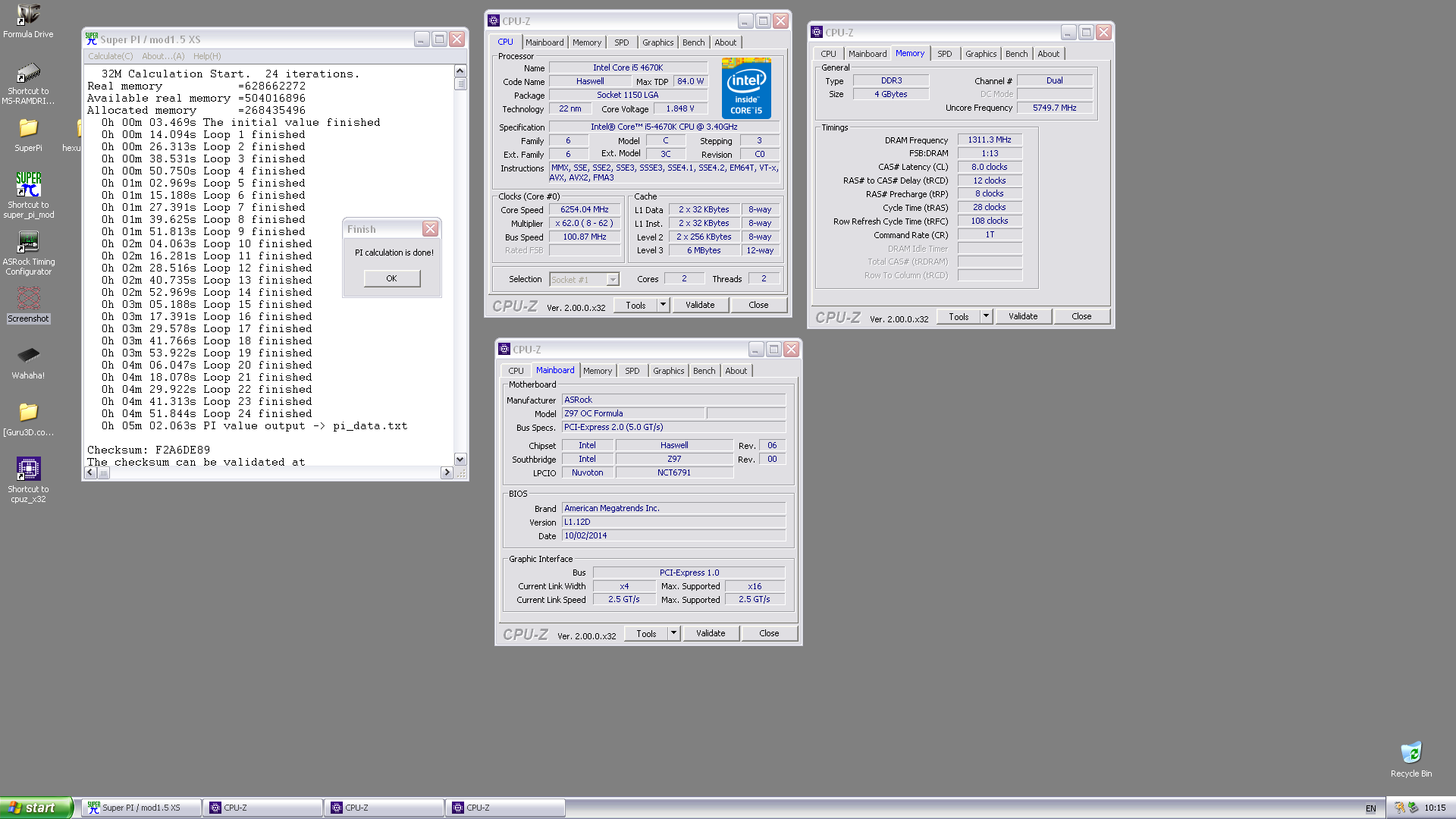This screenshot has height=819, width=1456.
Task: Click Validate in CPU-Z Memory window
Action: 1023,316
